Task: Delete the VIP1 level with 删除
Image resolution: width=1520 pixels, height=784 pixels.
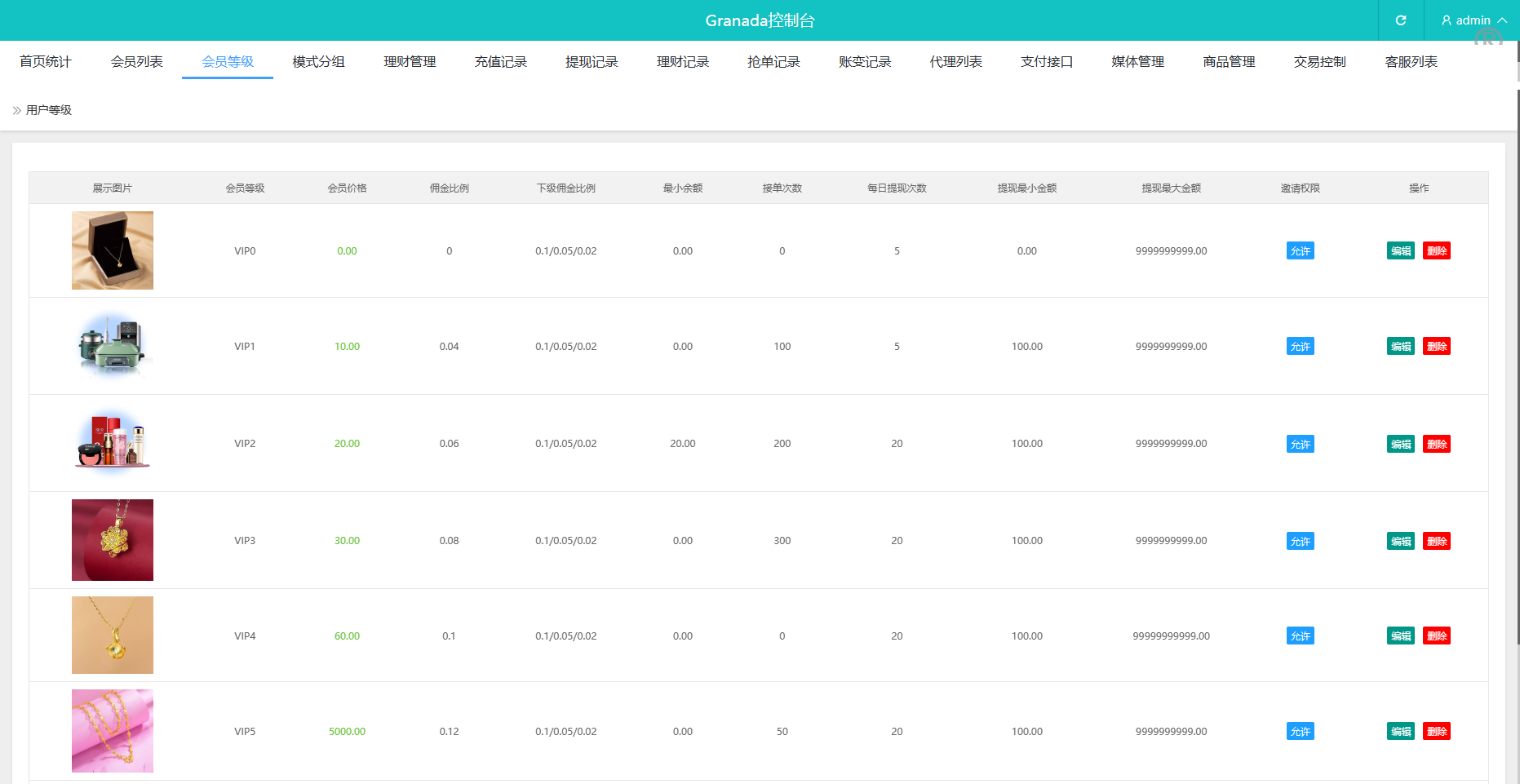Action: click(1436, 347)
